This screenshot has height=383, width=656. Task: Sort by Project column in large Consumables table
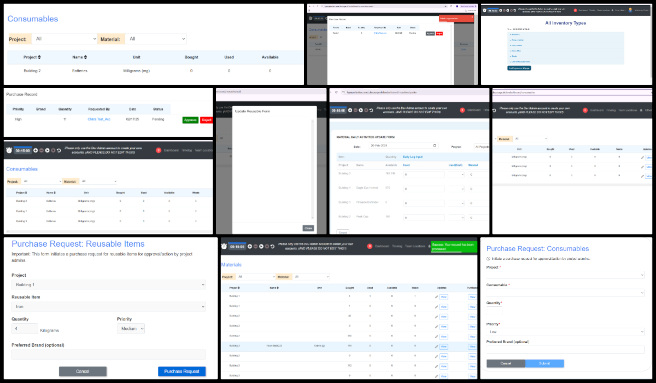32,57
